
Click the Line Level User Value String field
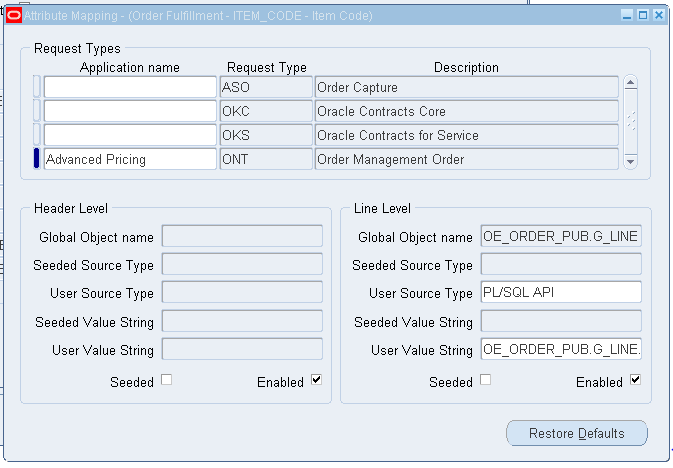point(561,349)
